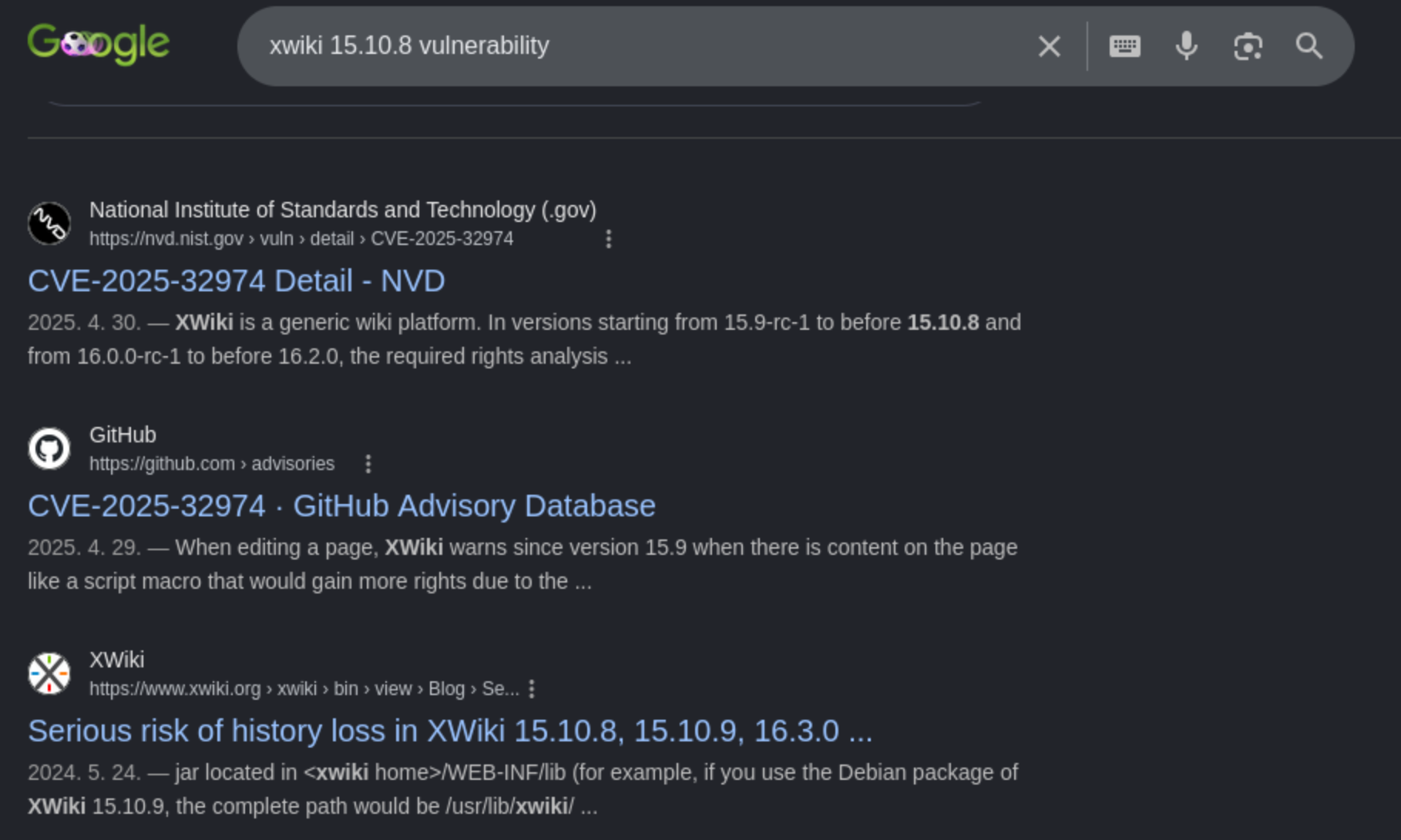
Task: Open the Google homepage logo
Action: [99, 44]
